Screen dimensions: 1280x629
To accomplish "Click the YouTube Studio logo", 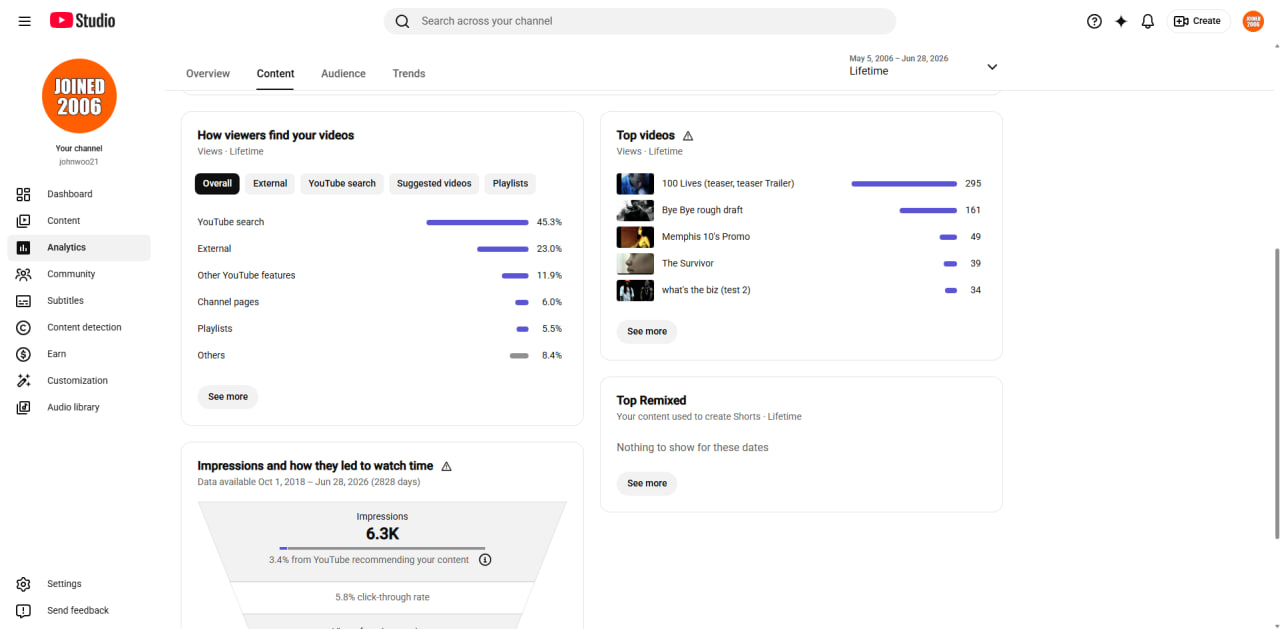I will 82,21.
